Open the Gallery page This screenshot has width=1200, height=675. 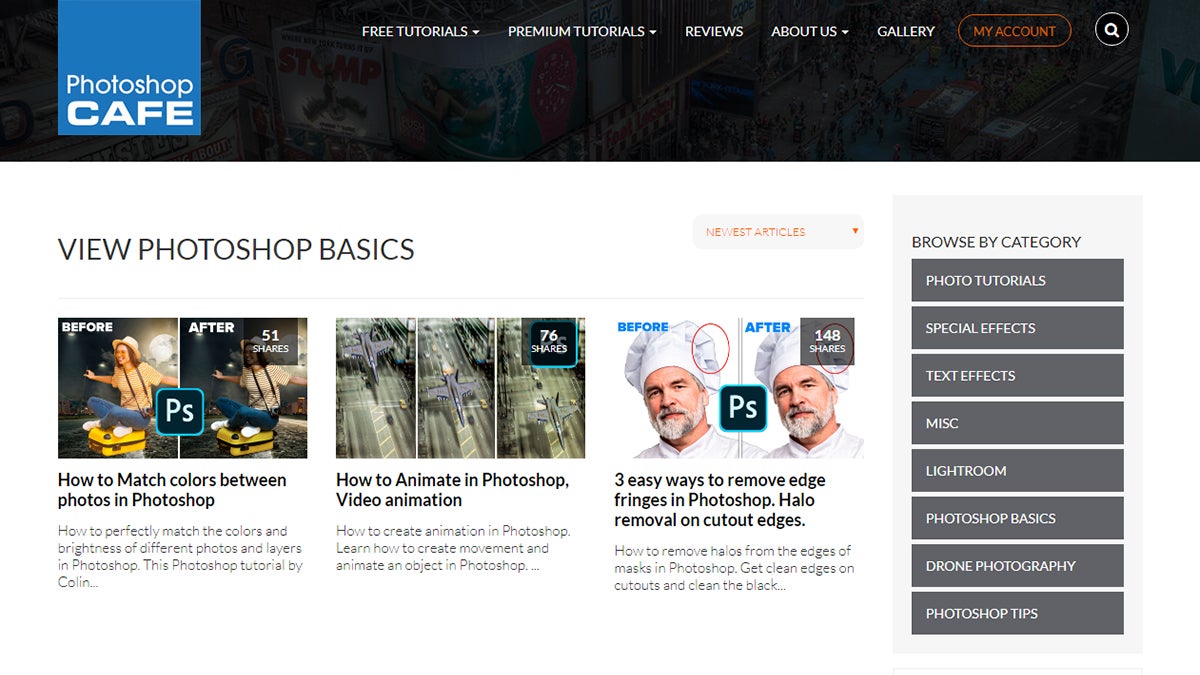coord(906,31)
